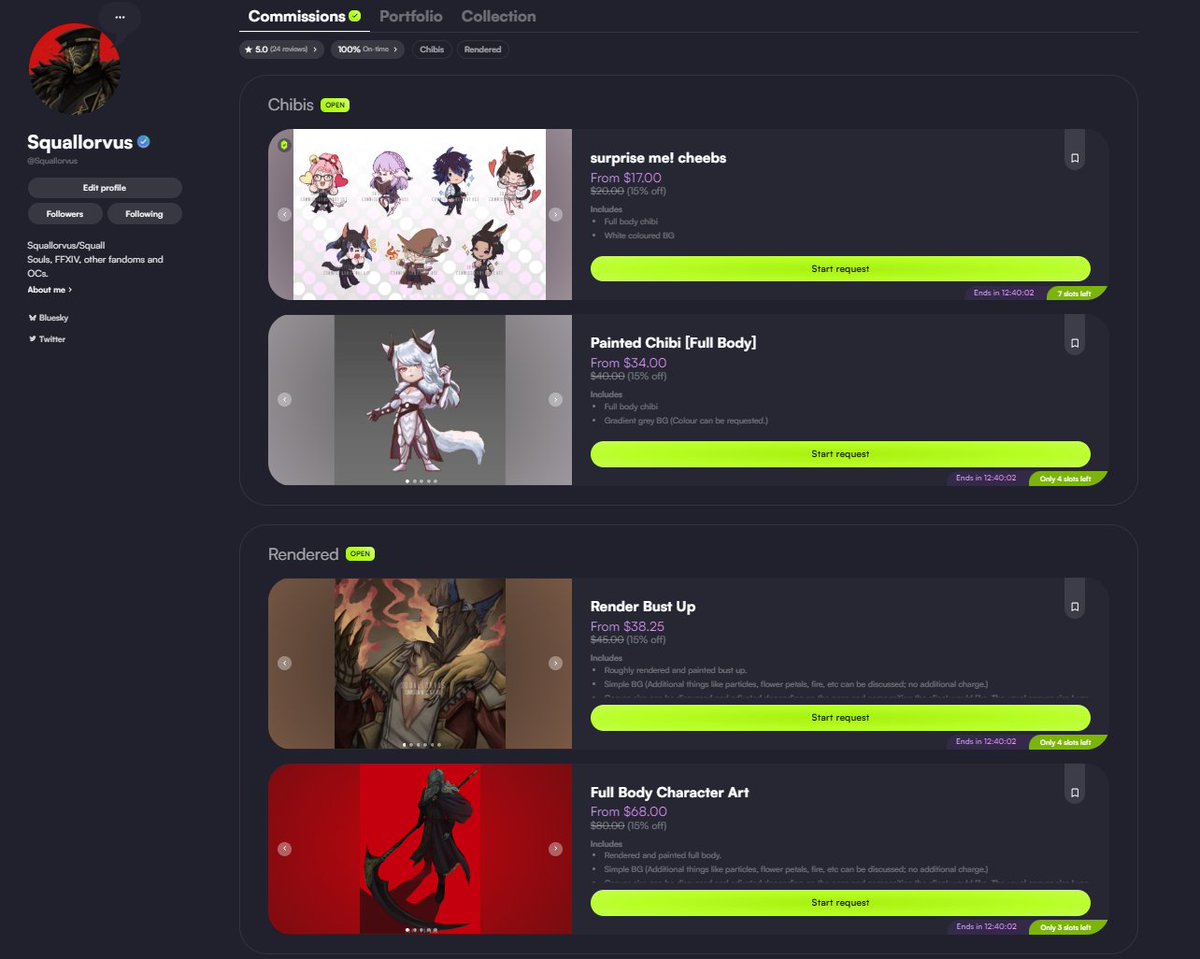Show next image on surprise me! cheebs
The image size is (1200, 959).
[556, 214]
